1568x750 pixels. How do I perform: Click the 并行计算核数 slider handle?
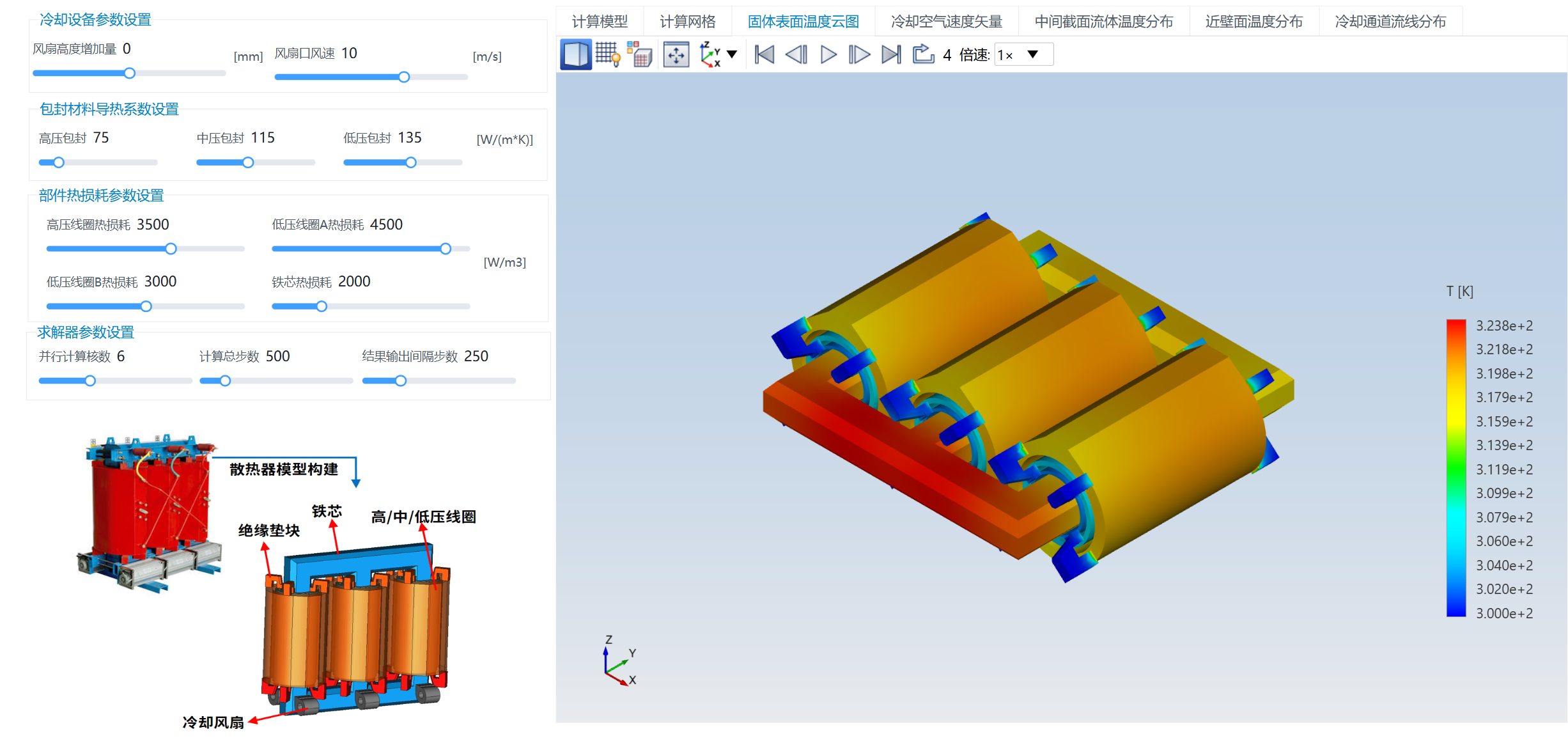[90, 381]
